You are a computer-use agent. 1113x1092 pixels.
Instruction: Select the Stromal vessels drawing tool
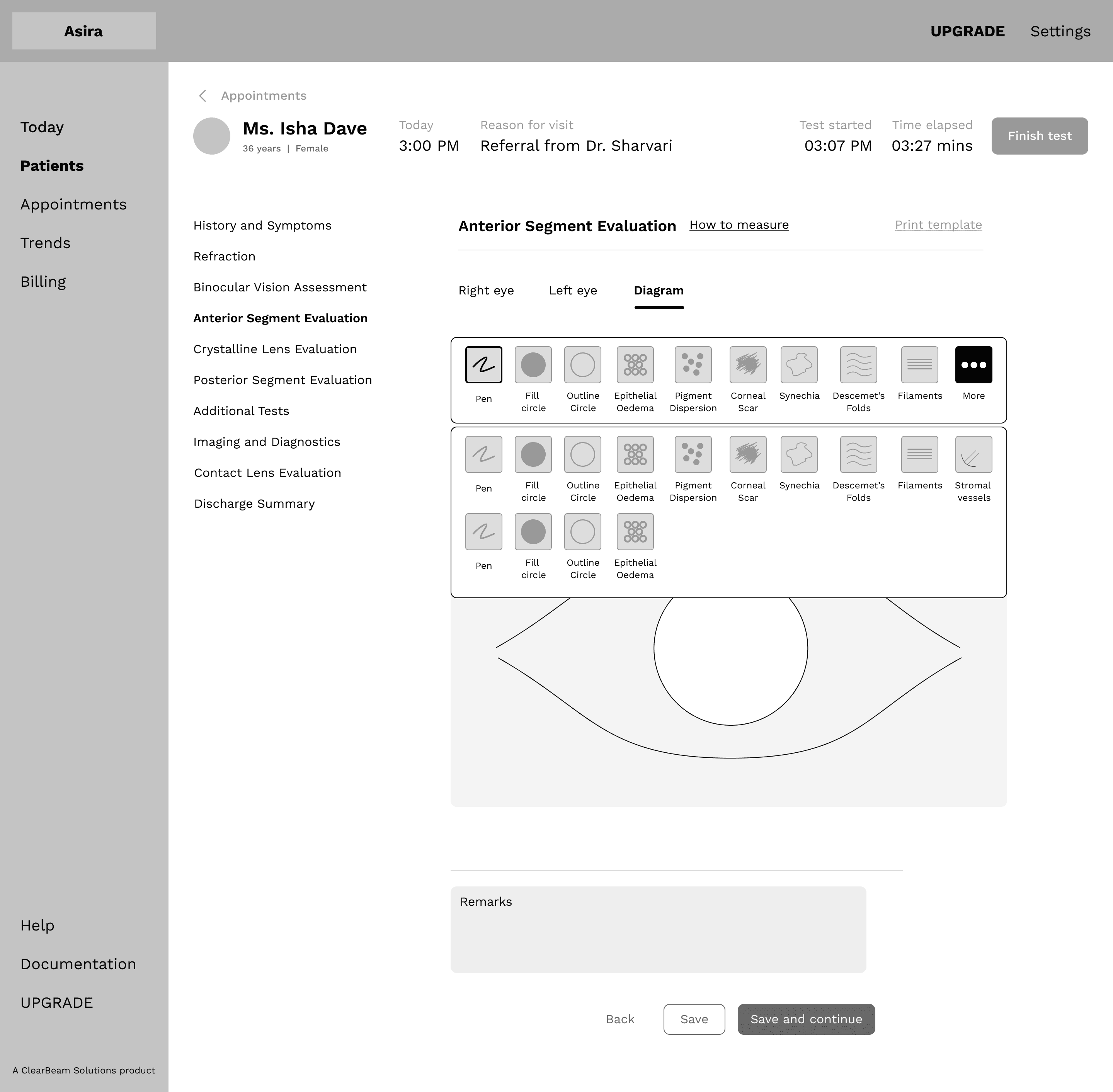pyautogui.click(x=973, y=454)
